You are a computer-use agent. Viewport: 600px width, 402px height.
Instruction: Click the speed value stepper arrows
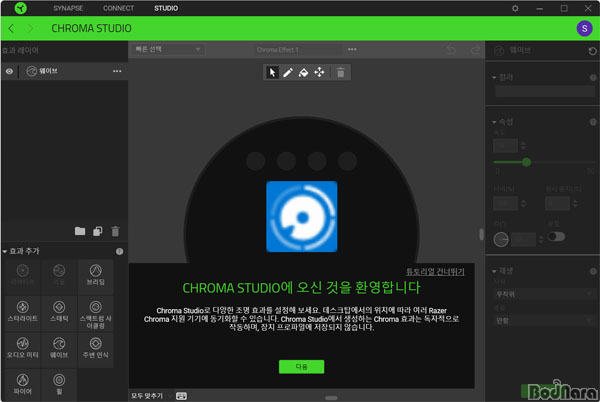click(x=523, y=146)
